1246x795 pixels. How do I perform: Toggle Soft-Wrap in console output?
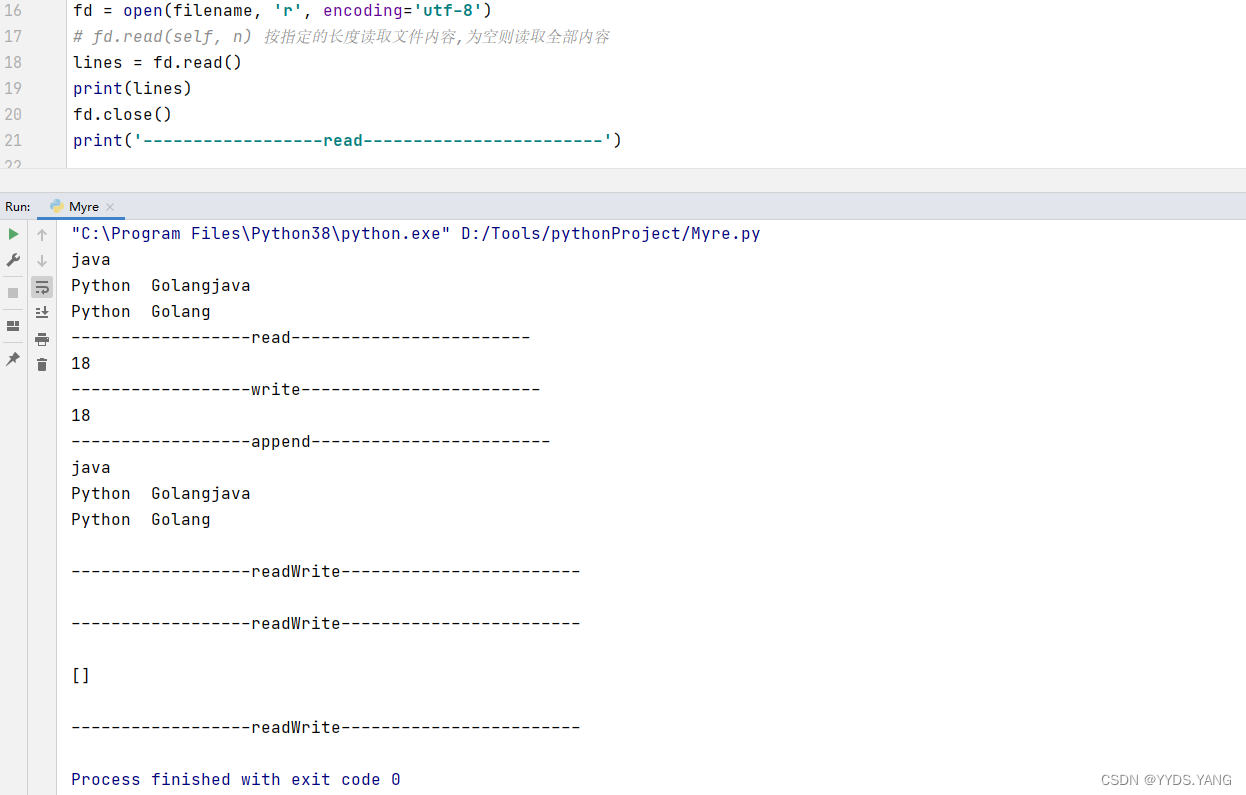click(x=42, y=287)
